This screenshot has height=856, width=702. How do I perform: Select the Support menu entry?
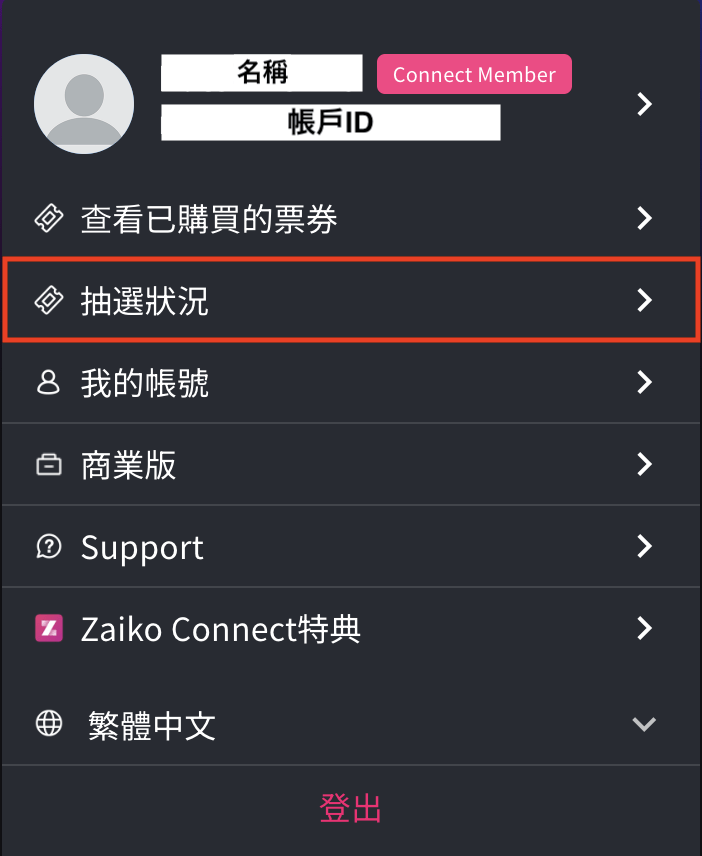pyautogui.click(x=351, y=546)
